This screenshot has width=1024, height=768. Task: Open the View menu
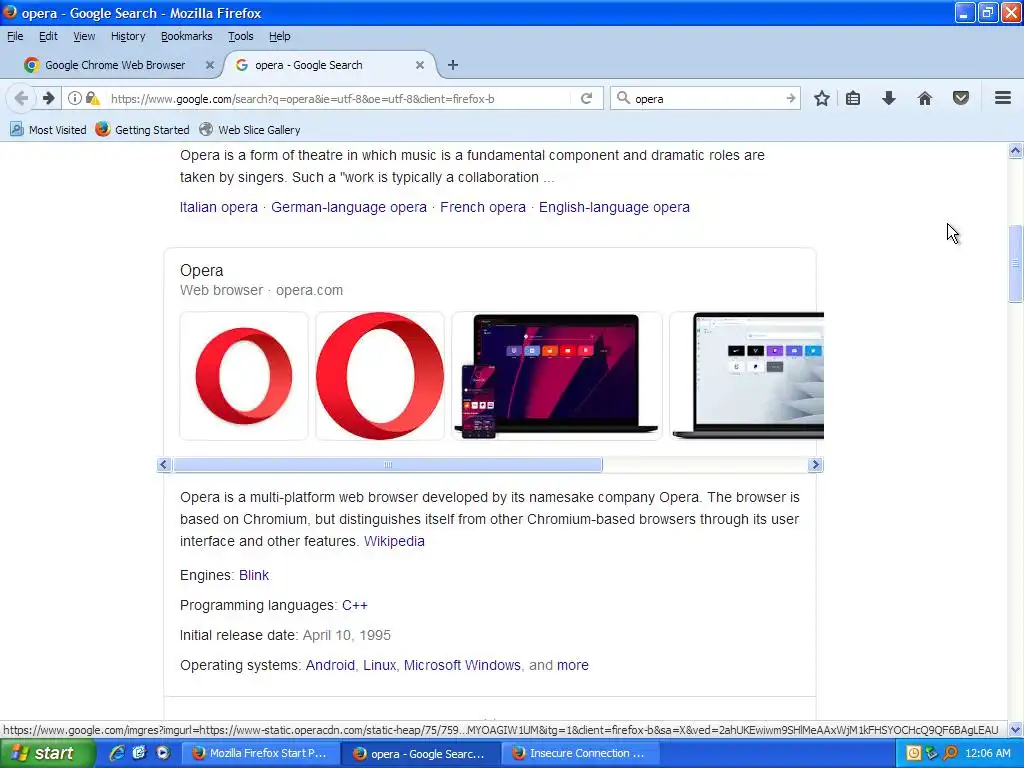point(84,36)
